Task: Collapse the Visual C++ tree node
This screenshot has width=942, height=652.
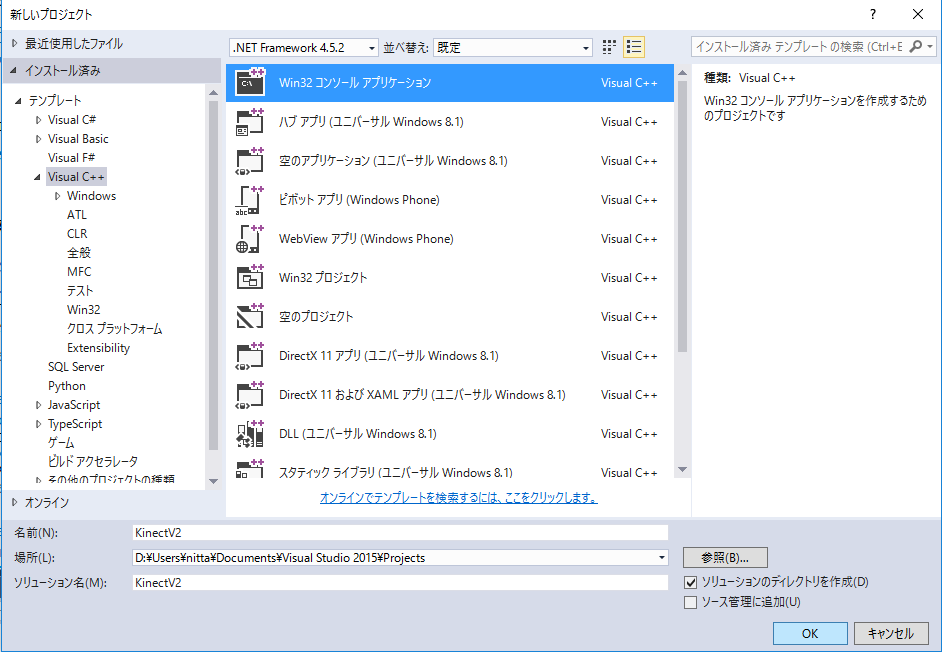Action: tap(37, 177)
